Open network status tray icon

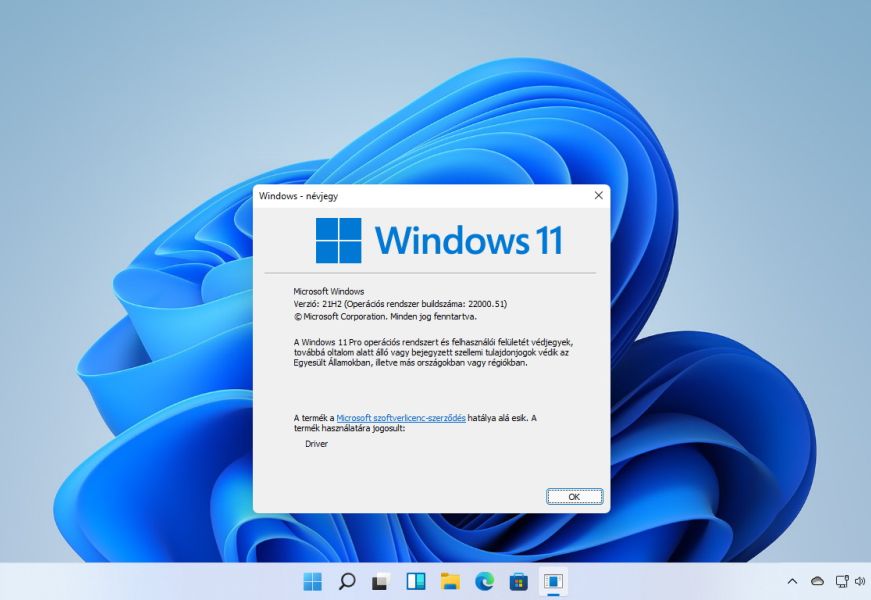pos(842,582)
